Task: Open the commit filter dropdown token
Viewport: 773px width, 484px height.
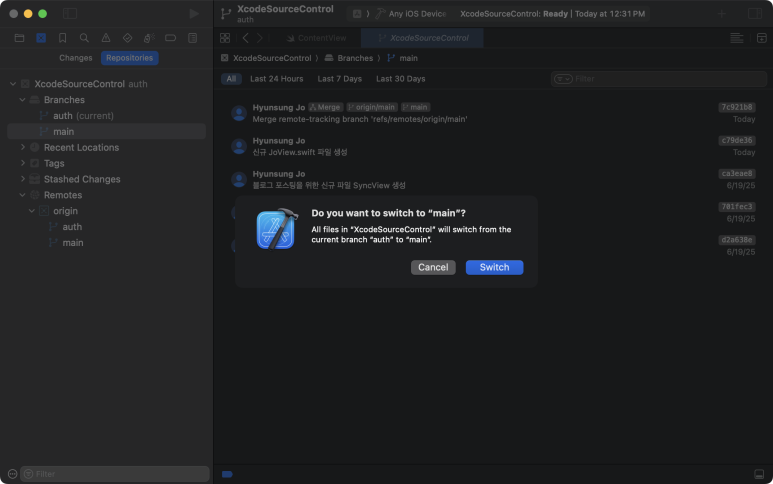Action: click(563, 79)
